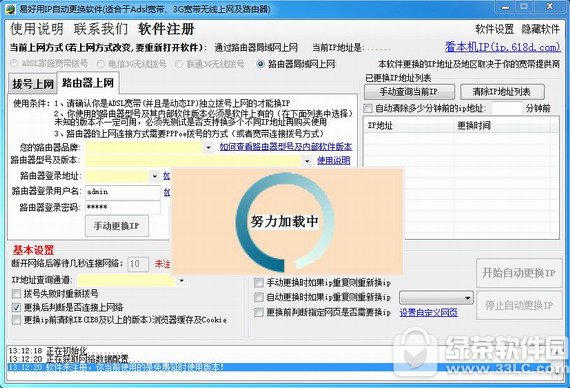Click 清除IP地址列表 button
Screen dimensions: 570x388
pos(502,92)
